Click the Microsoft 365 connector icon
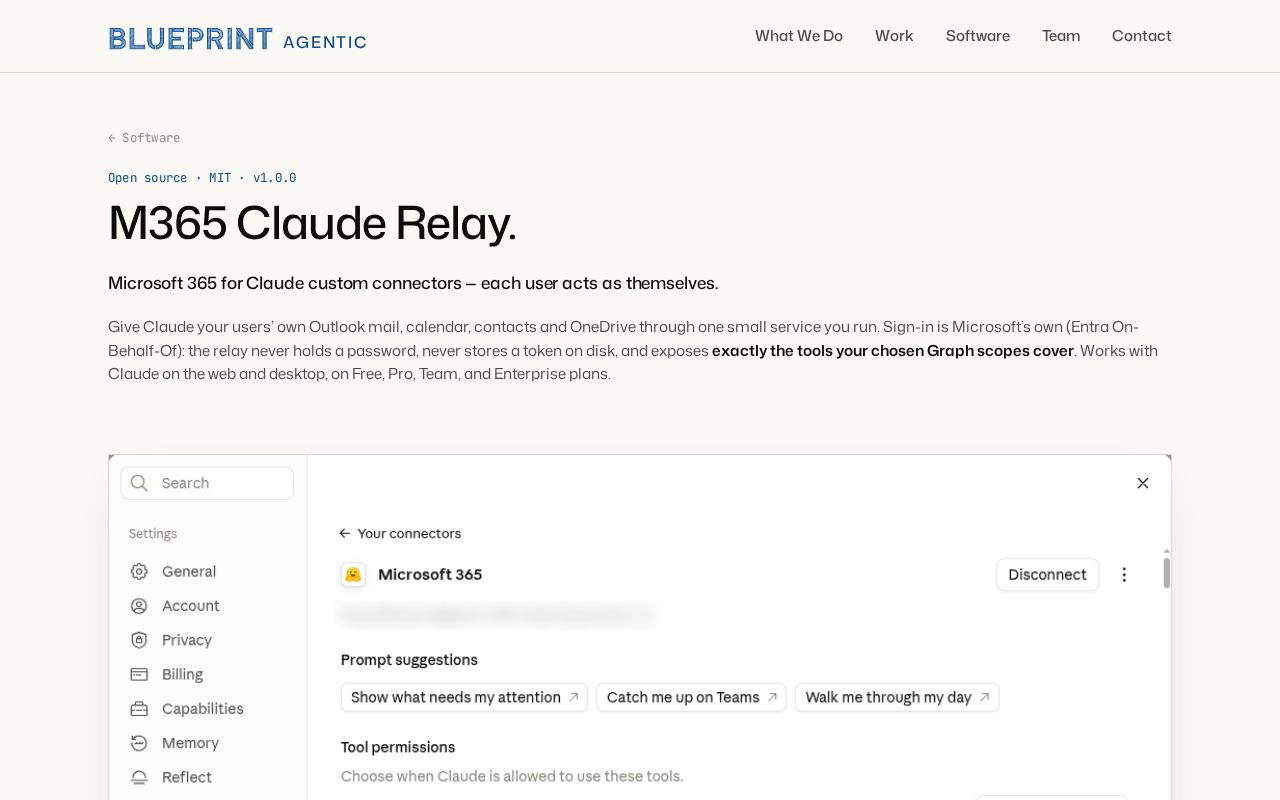The height and width of the screenshot is (800, 1280). coord(353,575)
